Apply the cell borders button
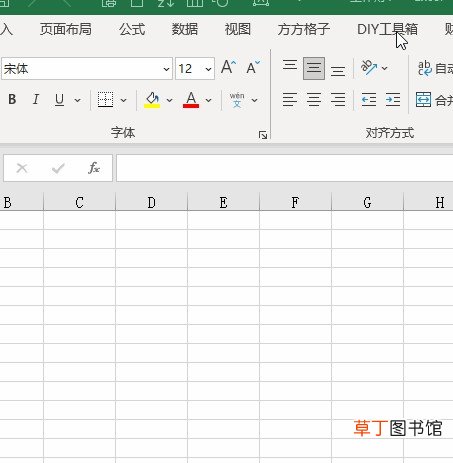The height and width of the screenshot is (463, 453). [x=105, y=99]
